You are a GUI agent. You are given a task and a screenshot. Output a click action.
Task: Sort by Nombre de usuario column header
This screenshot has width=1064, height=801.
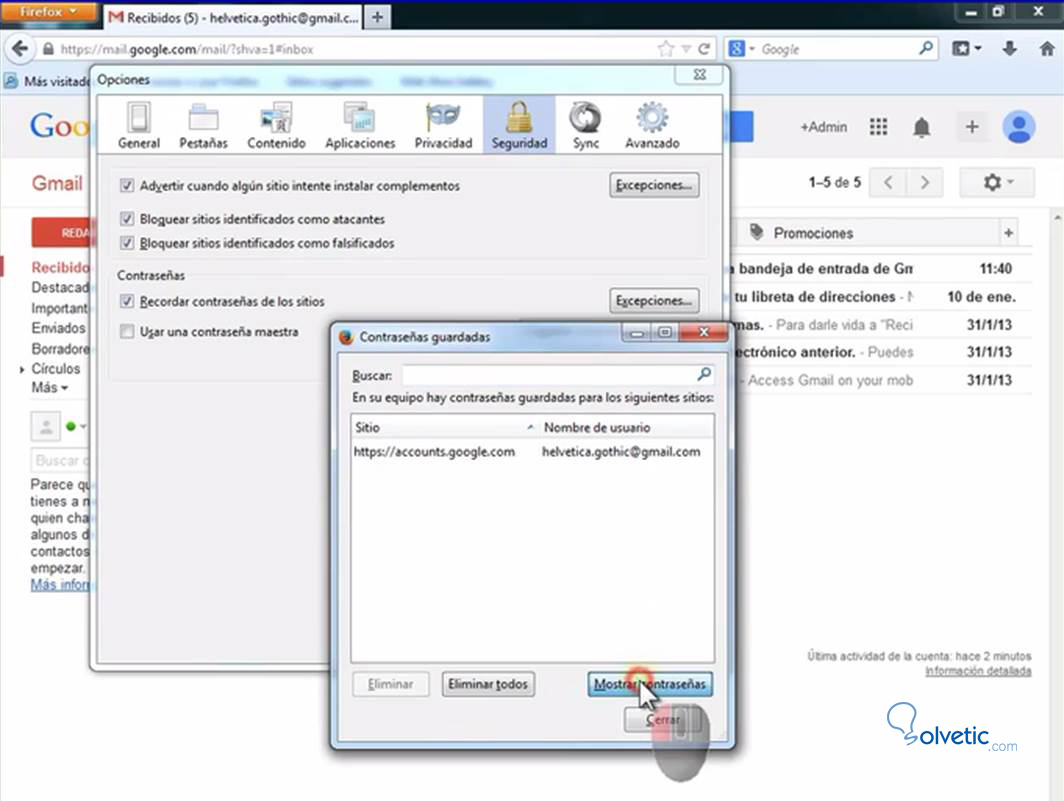[626, 427]
